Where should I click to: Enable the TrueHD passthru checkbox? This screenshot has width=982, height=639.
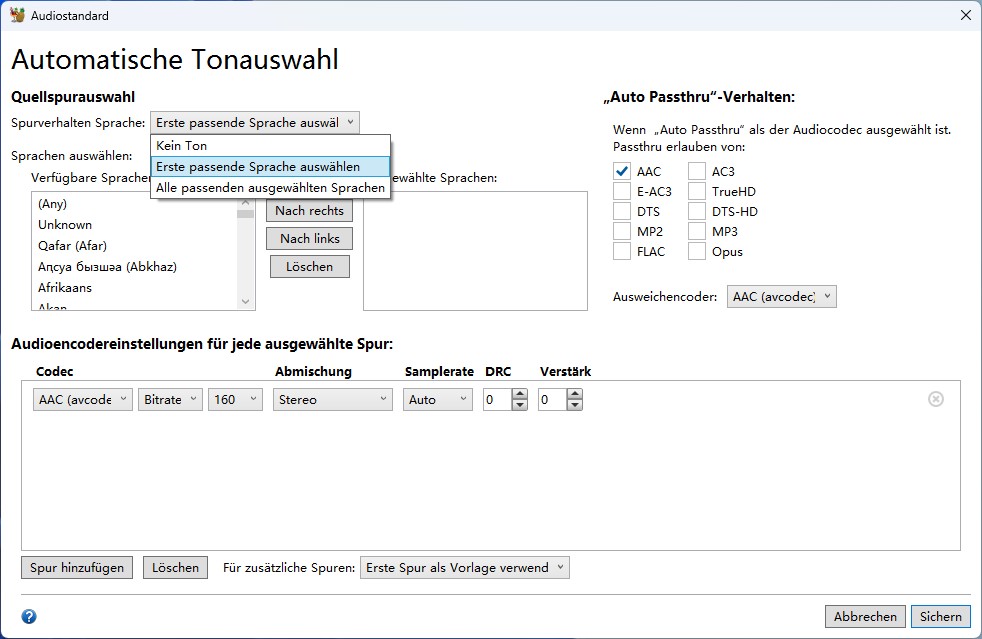[x=697, y=191]
